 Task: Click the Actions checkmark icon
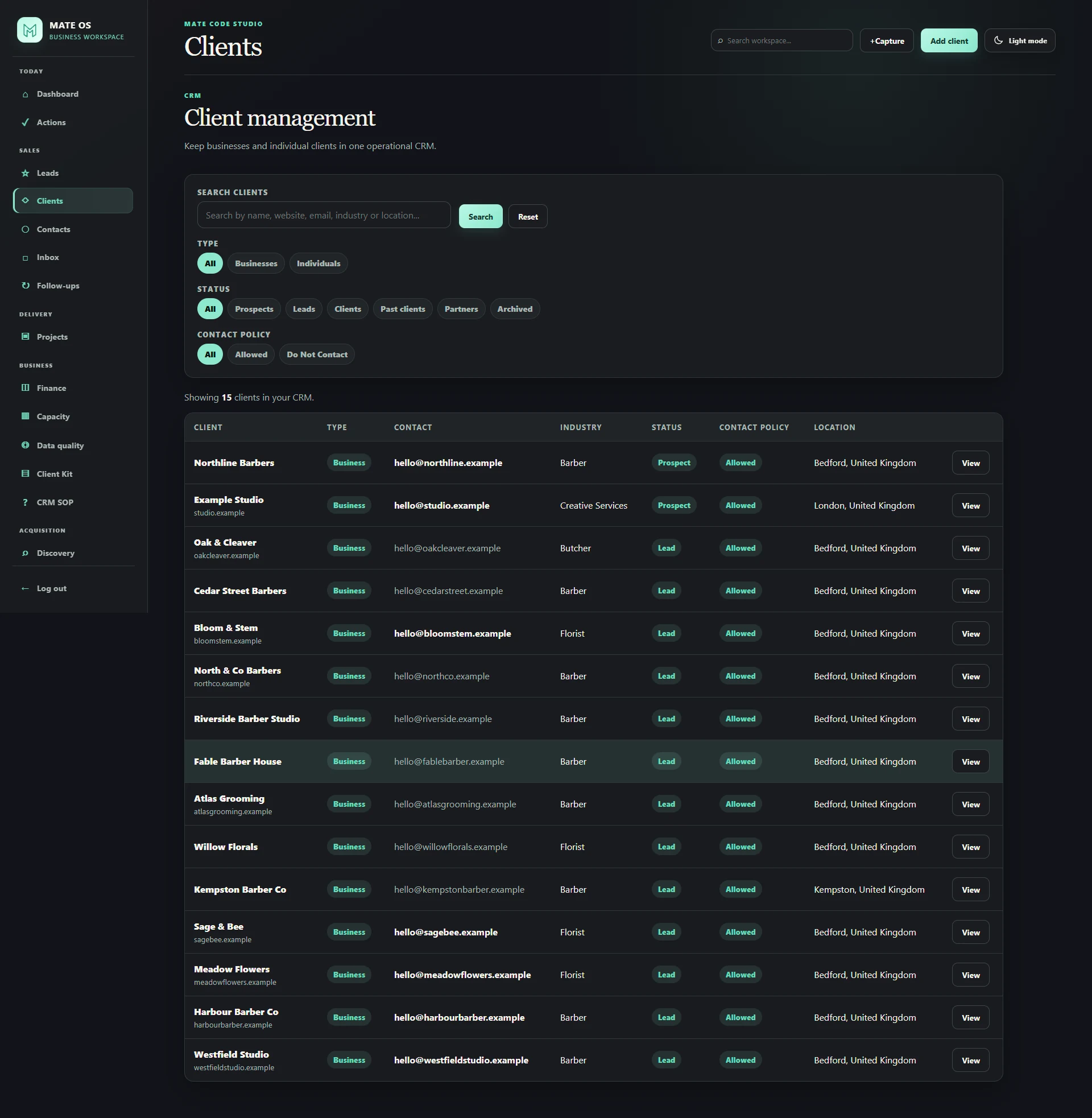tap(25, 122)
